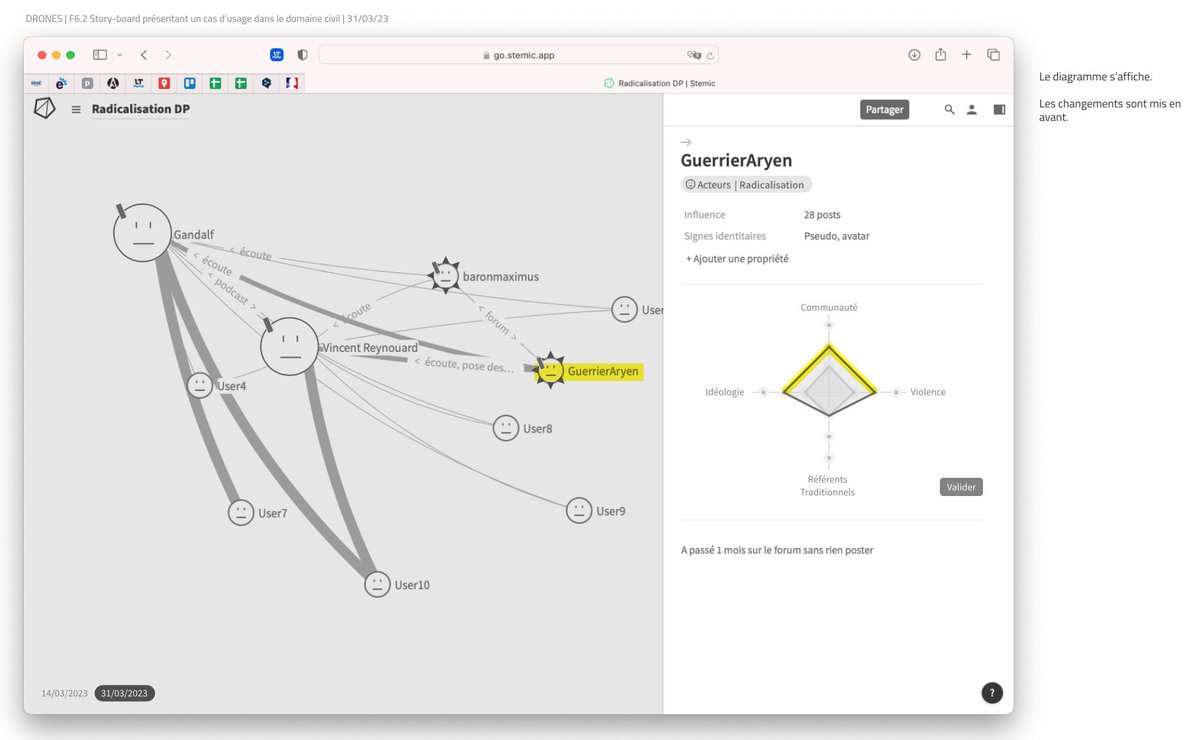Click the Gandalf actor node

142,231
